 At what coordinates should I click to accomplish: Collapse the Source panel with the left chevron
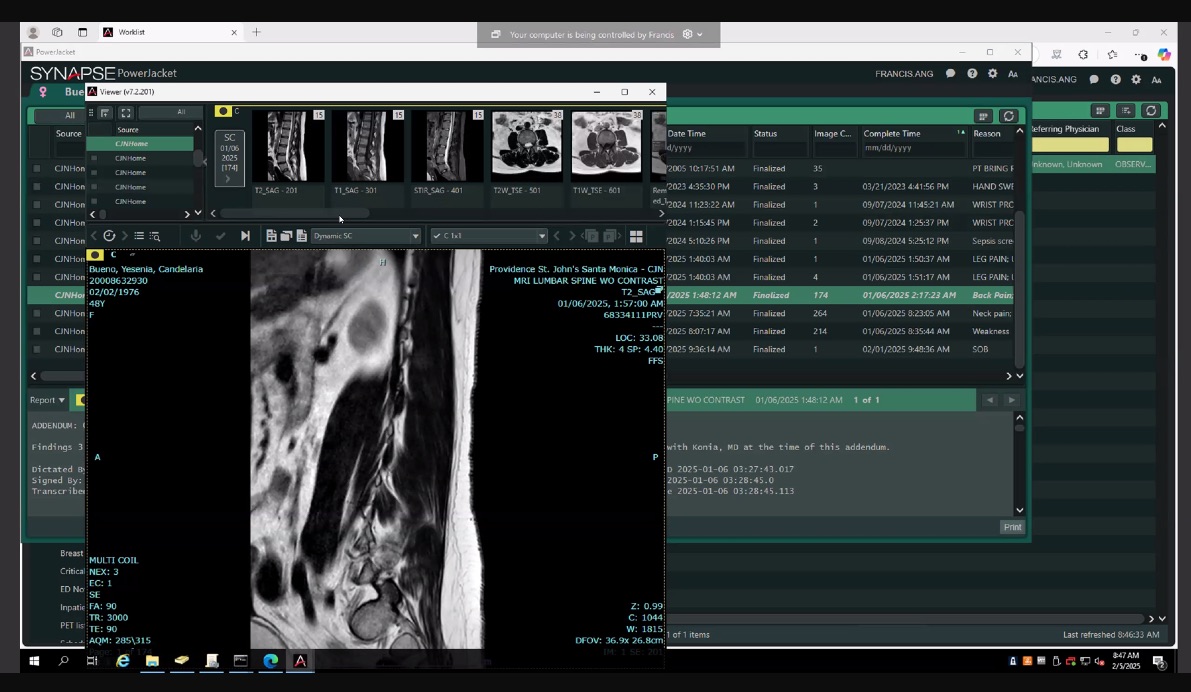click(x=204, y=162)
